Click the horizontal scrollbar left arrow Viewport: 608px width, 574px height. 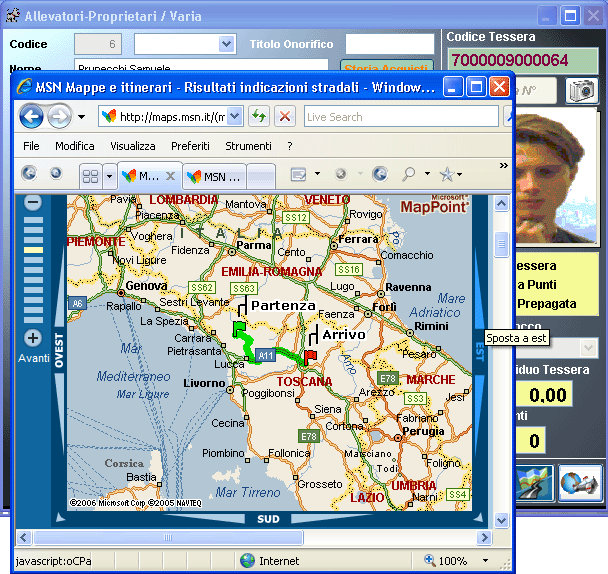point(23,538)
